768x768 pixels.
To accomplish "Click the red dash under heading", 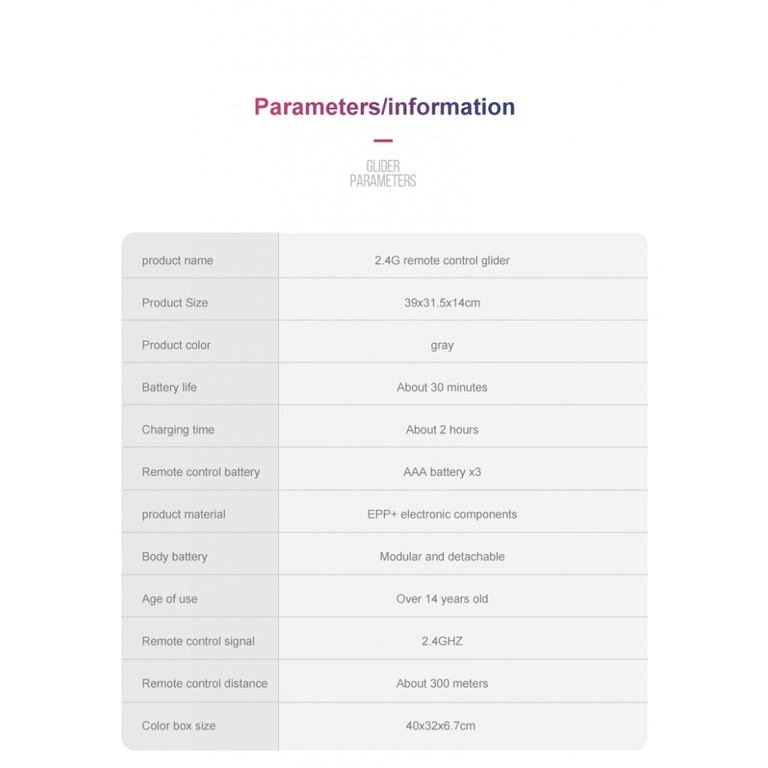I will (383, 141).
